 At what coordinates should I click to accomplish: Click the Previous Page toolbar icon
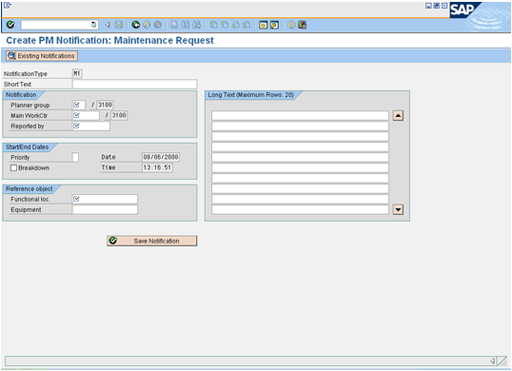(225, 25)
